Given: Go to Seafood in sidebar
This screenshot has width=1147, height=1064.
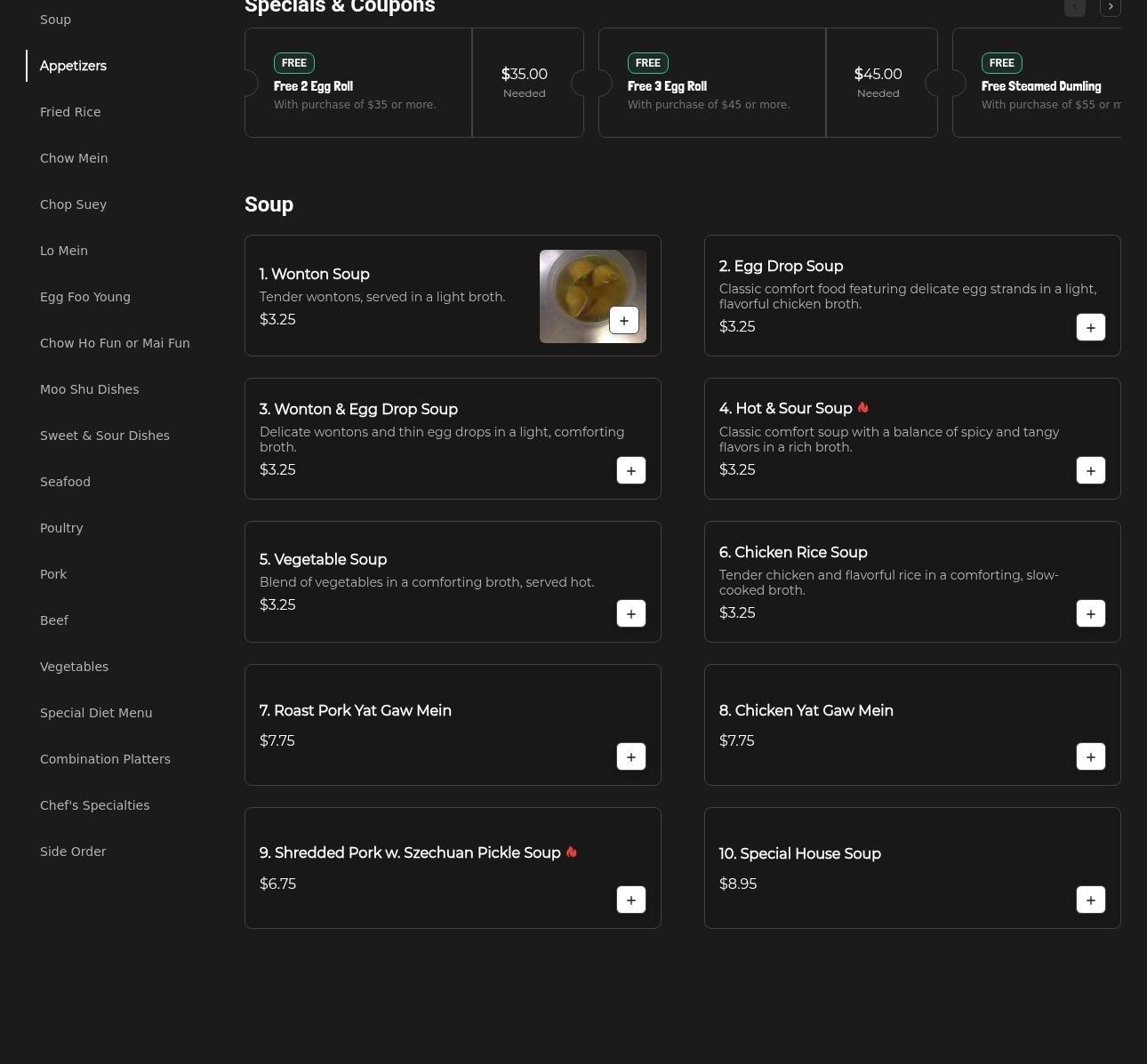Looking at the screenshot, I should tap(65, 482).
